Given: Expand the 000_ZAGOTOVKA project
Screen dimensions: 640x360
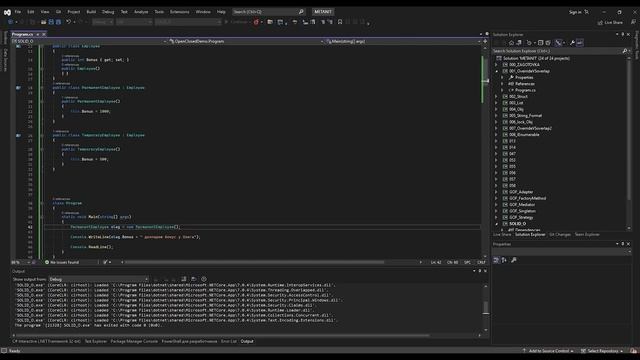Looking at the screenshot, I should 497,64.
